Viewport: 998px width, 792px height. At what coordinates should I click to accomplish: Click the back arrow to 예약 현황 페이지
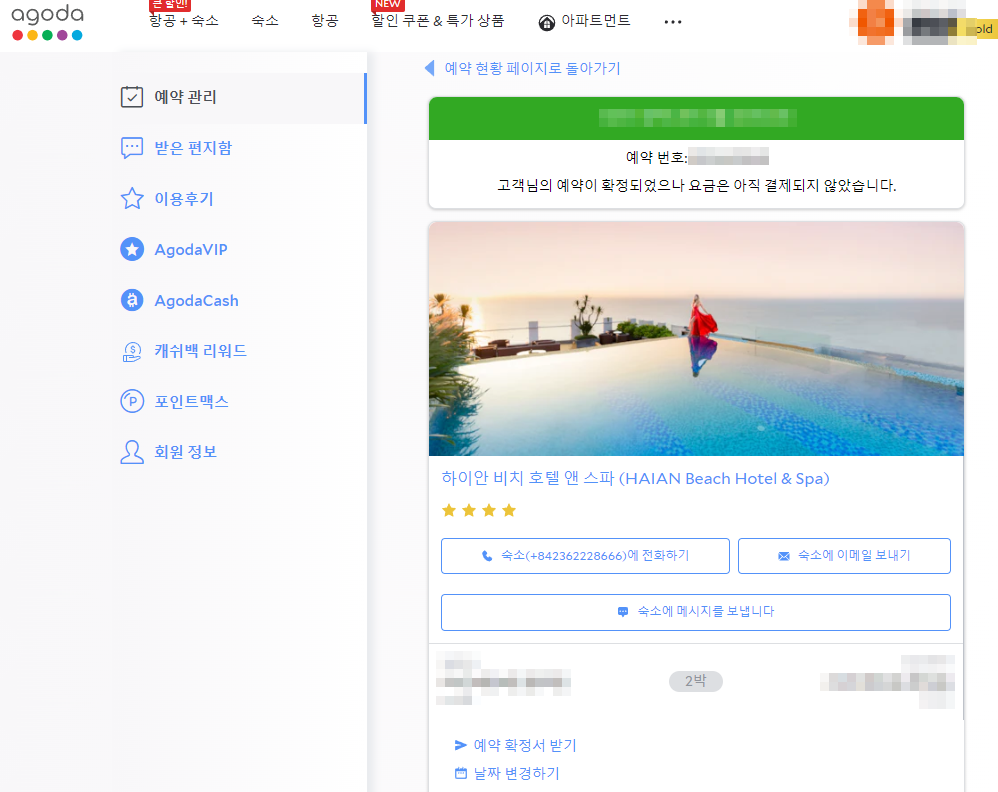tap(428, 68)
